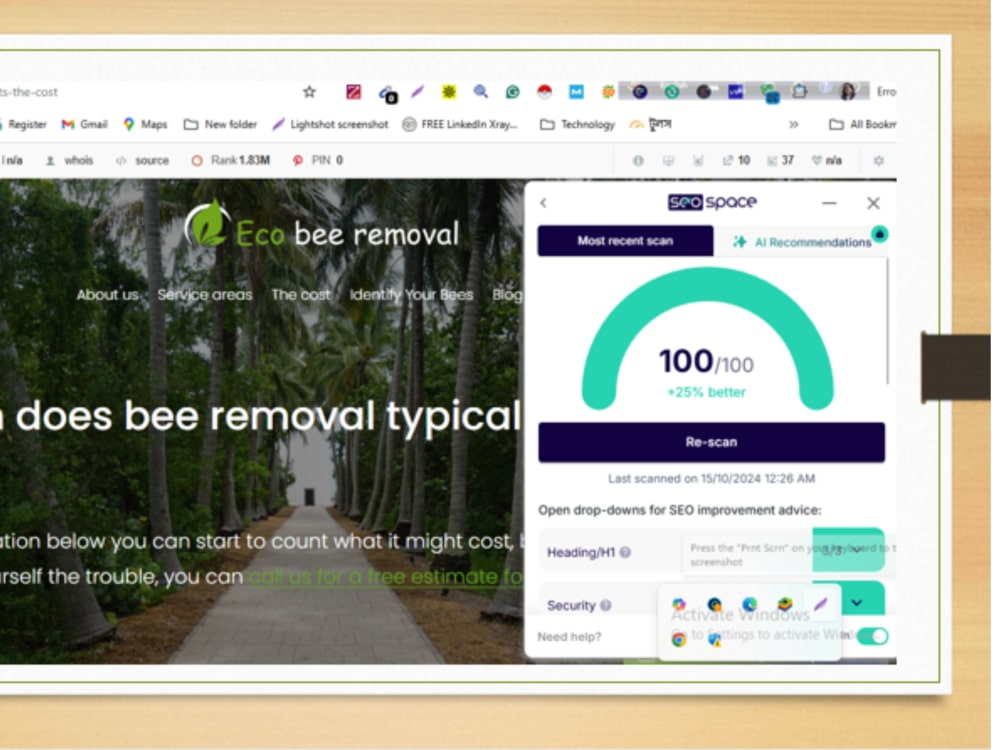Open the Technology bookmarks folder
1000x750 pixels.
click(x=578, y=124)
